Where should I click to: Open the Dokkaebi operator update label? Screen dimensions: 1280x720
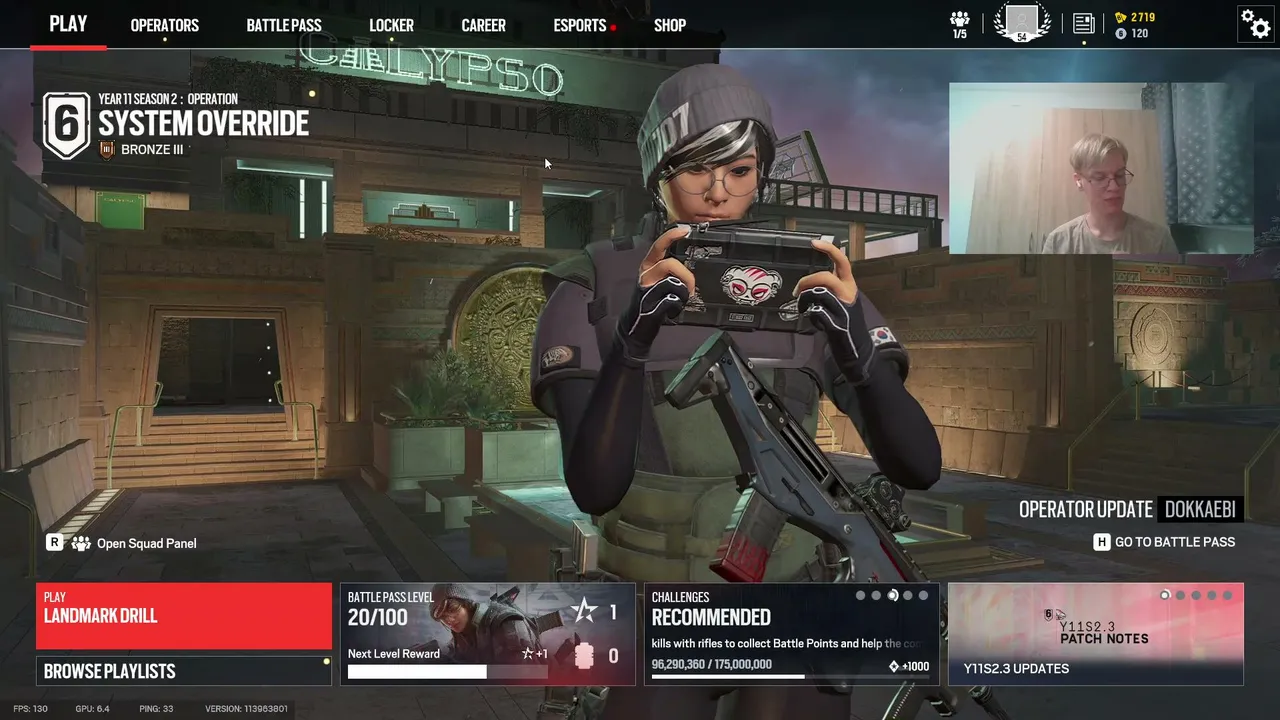1200,509
